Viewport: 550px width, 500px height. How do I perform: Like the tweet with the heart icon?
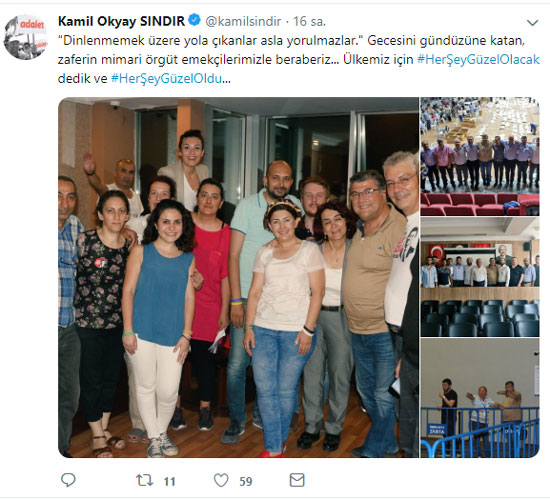[x=221, y=480]
